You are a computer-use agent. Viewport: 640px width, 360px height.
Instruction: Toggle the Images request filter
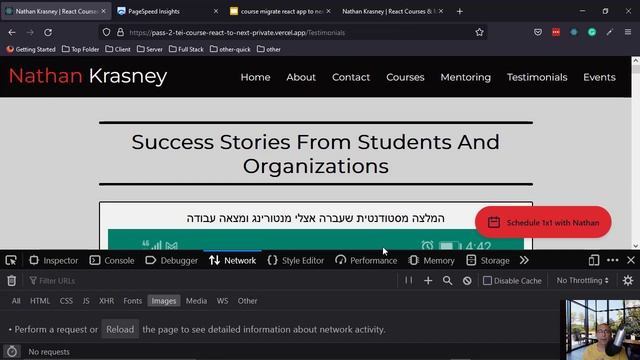(x=164, y=301)
